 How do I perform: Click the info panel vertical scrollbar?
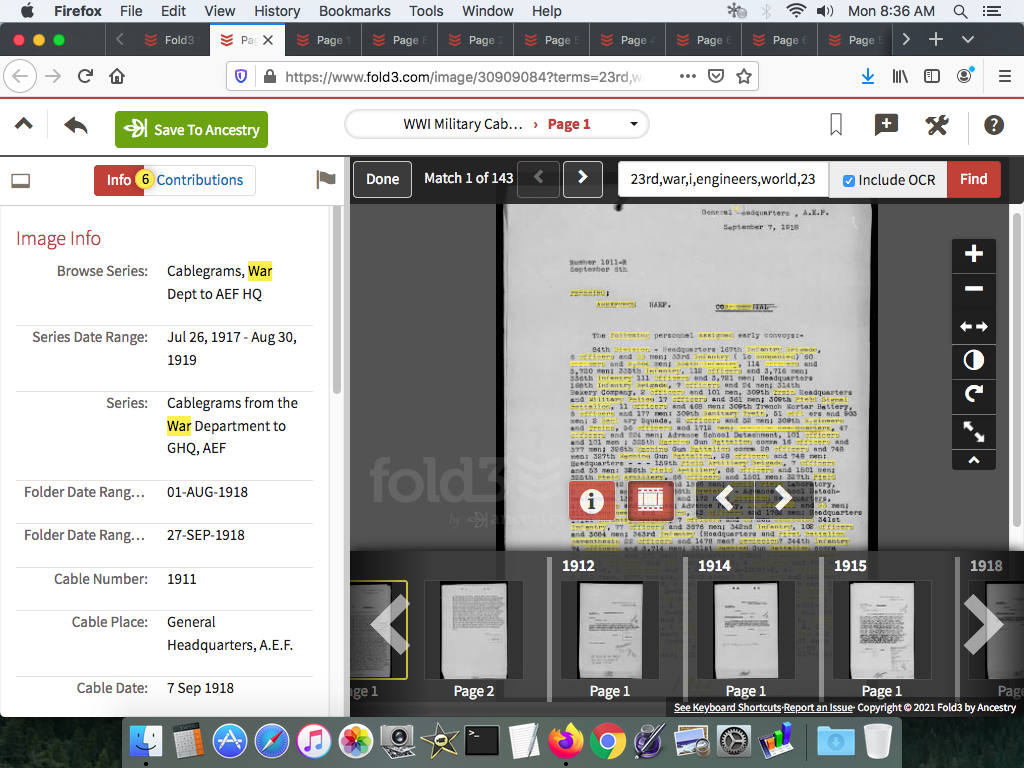(x=337, y=300)
